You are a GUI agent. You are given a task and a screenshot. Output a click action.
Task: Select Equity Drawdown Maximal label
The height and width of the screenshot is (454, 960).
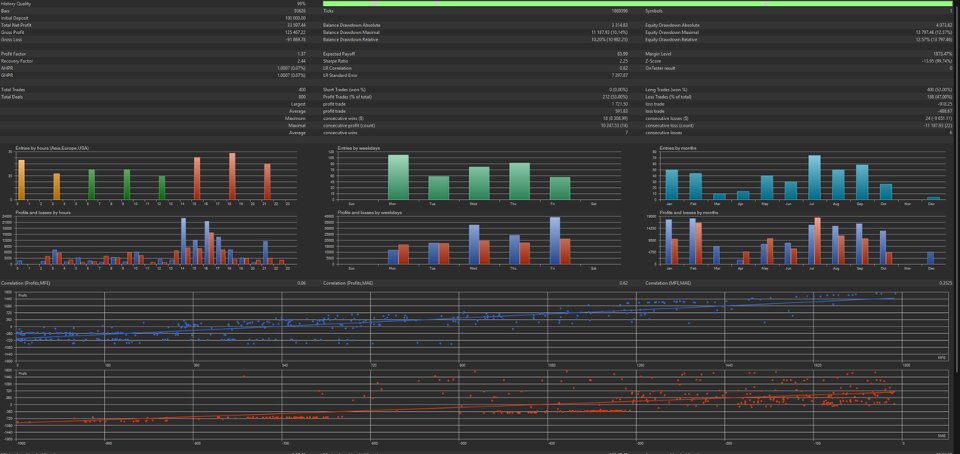672,32
